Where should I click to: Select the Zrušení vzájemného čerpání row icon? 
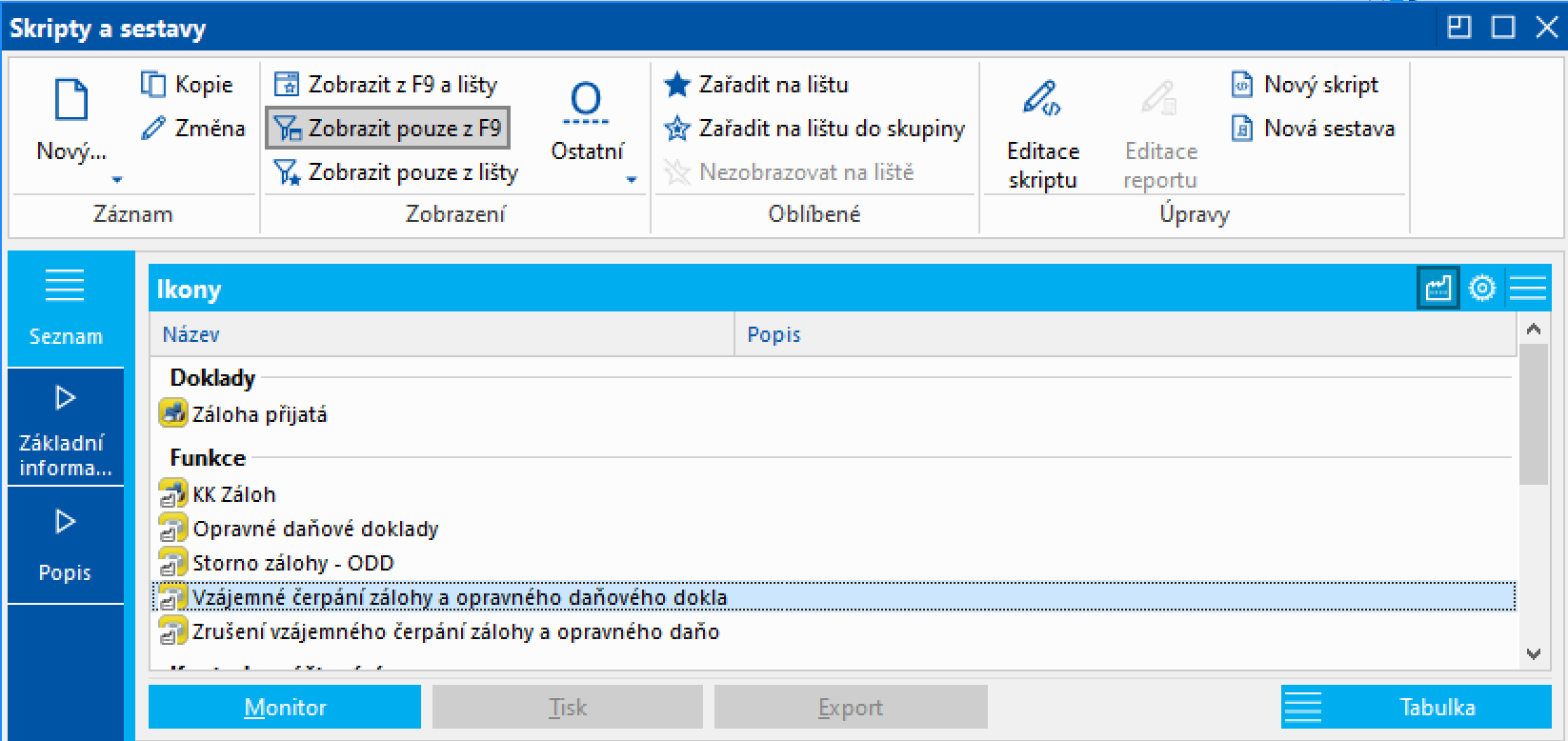pos(172,631)
